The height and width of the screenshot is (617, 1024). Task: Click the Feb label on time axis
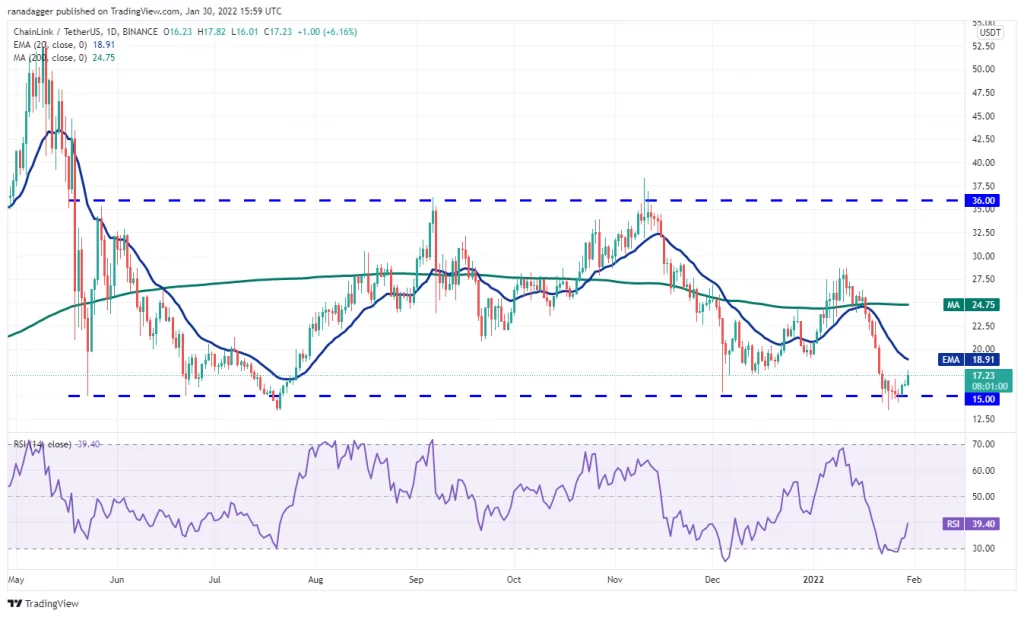pyautogui.click(x=914, y=579)
